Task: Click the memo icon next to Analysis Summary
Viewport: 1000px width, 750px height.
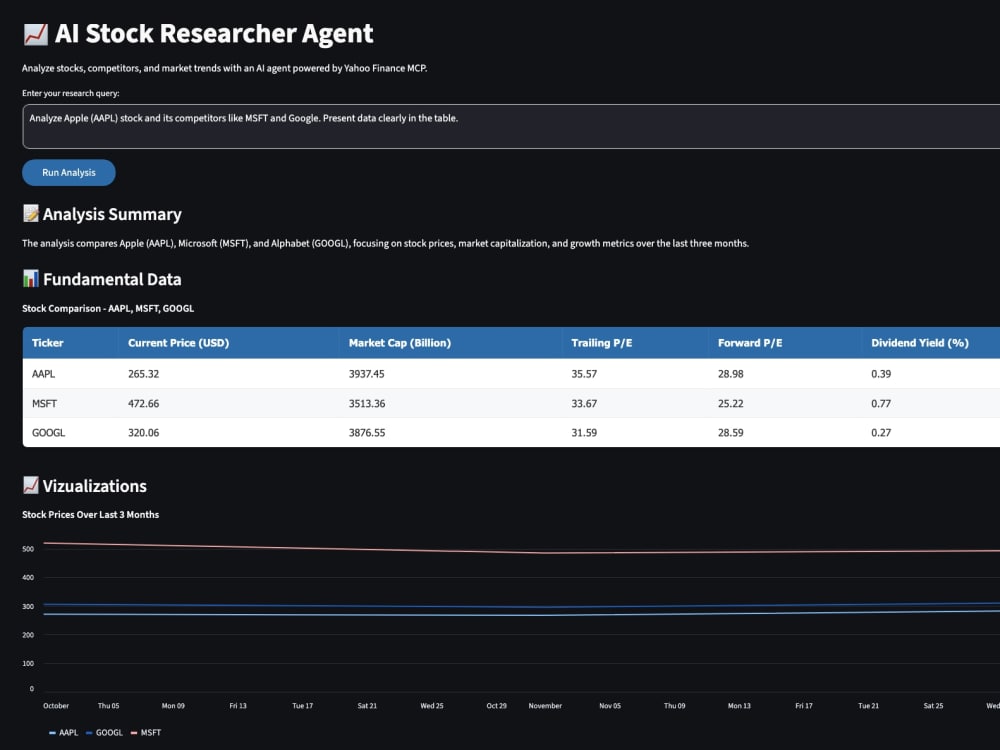Action: click(x=31, y=214)
